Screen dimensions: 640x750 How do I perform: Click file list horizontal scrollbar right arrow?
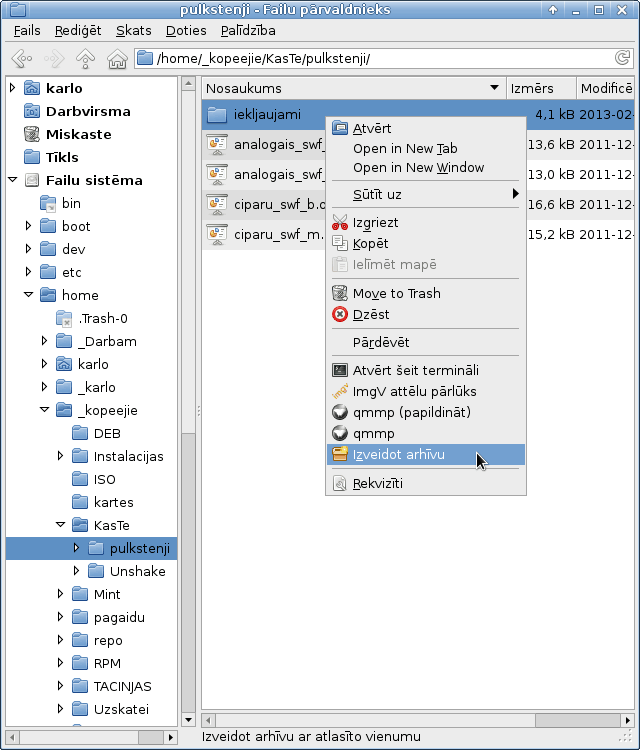coord(628,720)
